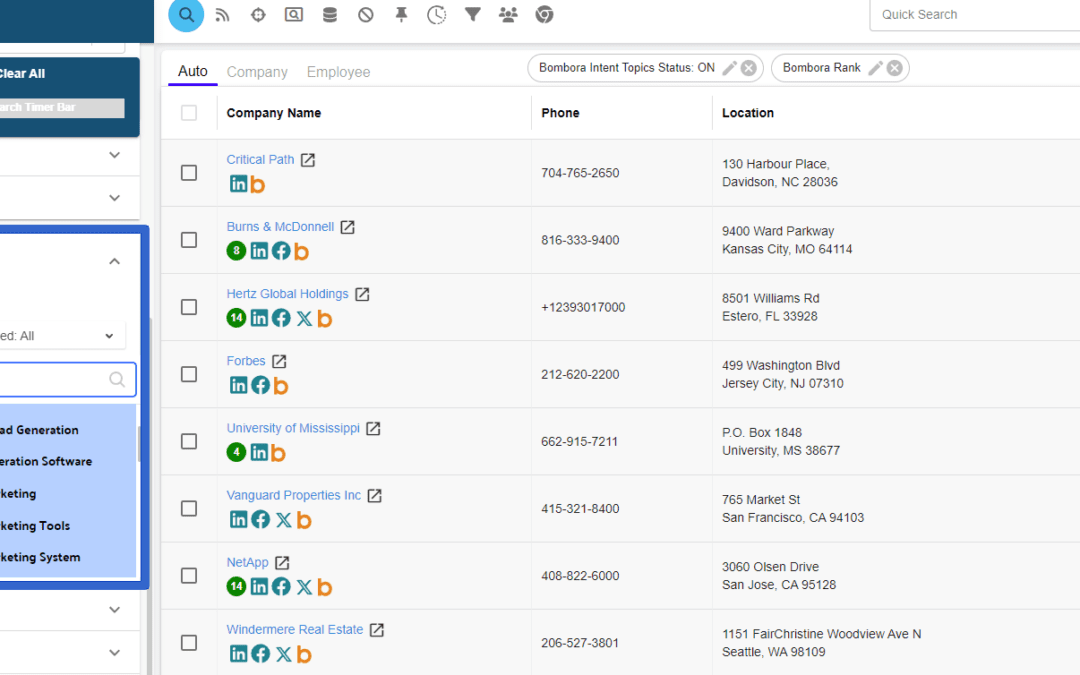
Task: Click green 14 badge for Hertz Global Holdings
Action: click(x=236, y=318)
